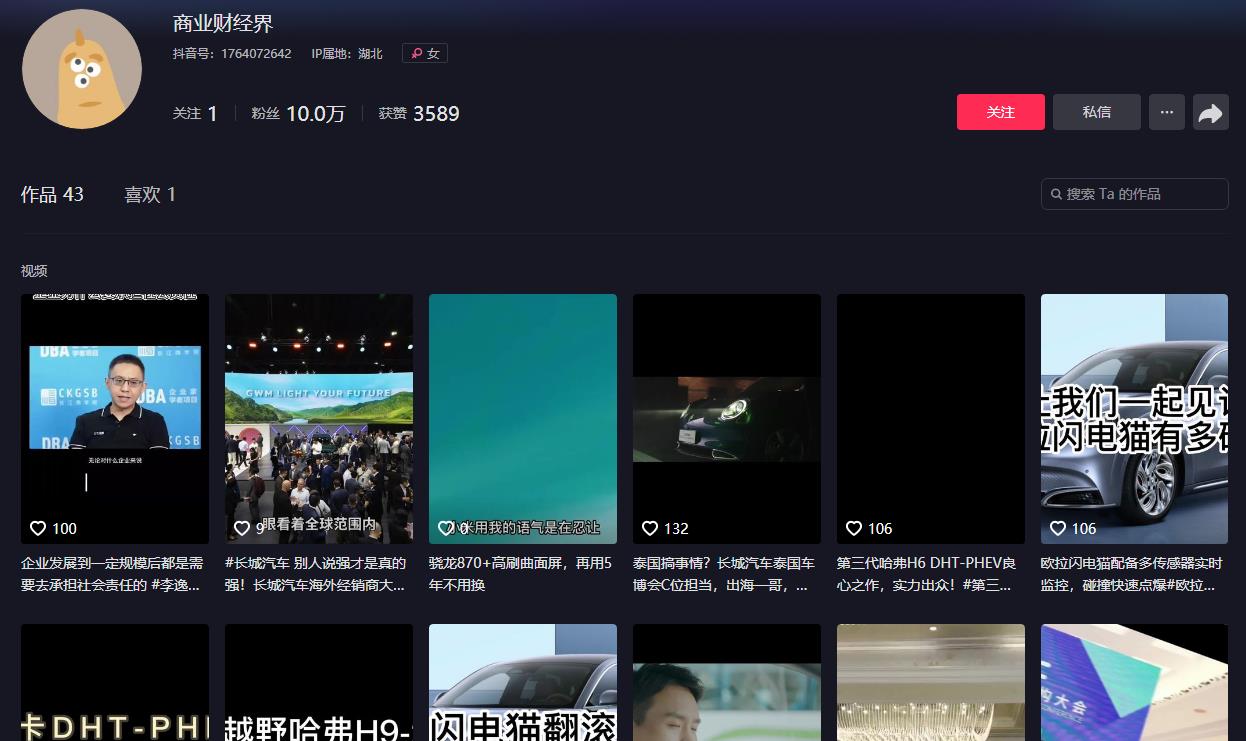Open the dark car headlight video
1246x741 pixels.
point(727,419)
